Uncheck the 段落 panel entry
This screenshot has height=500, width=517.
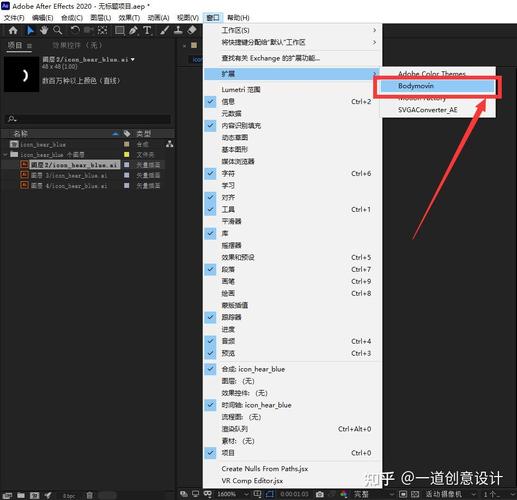(293, 269)
